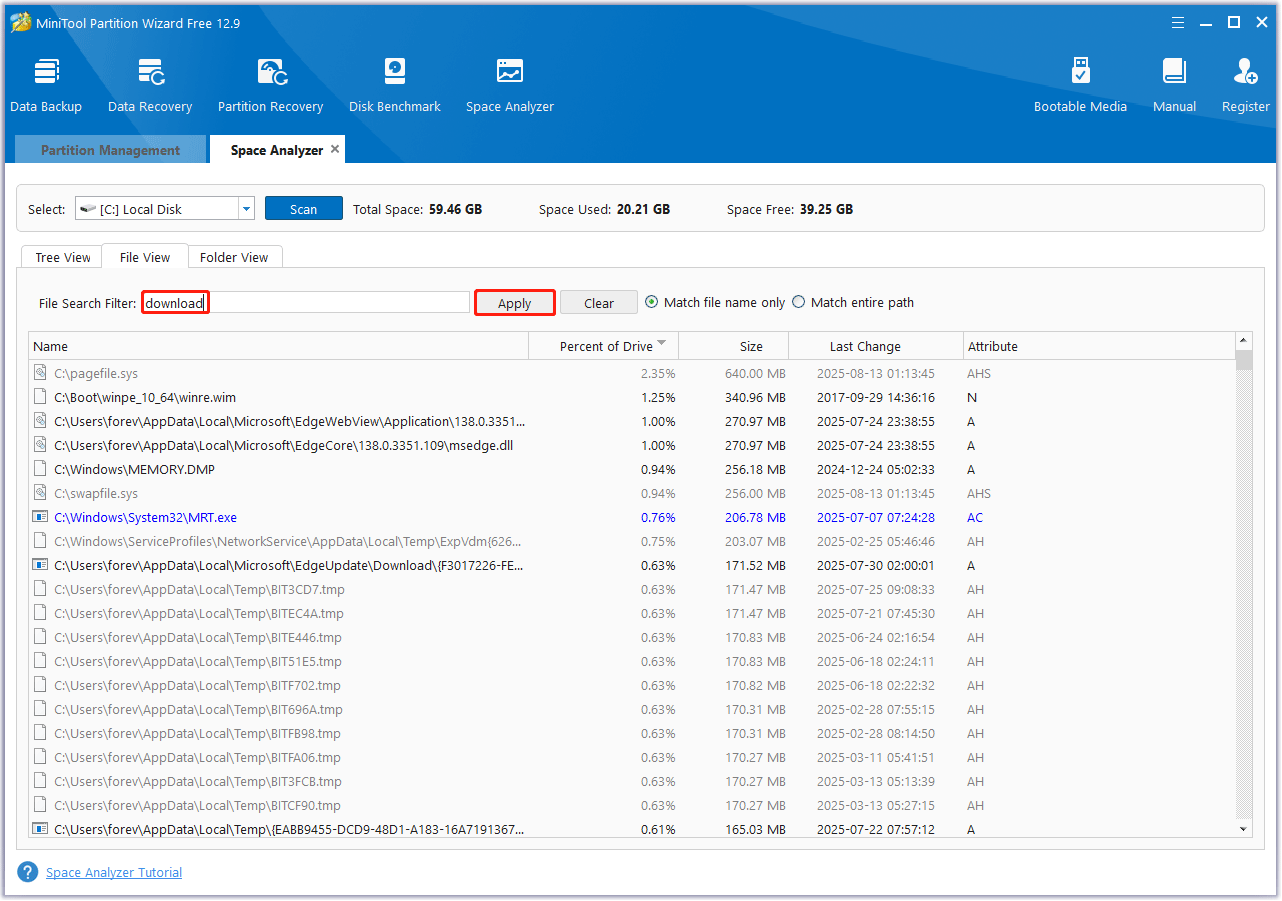Image resolution: width=1282 pixels, height=901 pixels.
Task: Click the Size column header
Action: click(x=734, y=346)
